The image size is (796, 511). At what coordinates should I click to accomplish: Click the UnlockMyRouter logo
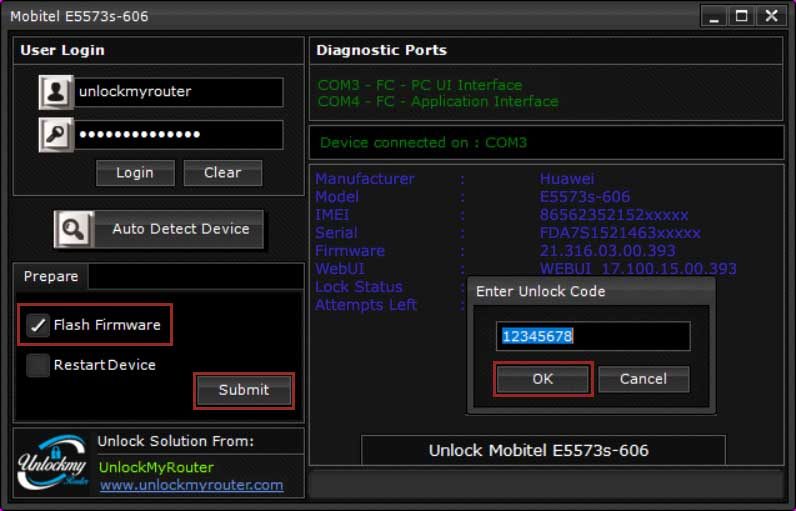pos(53,462)
